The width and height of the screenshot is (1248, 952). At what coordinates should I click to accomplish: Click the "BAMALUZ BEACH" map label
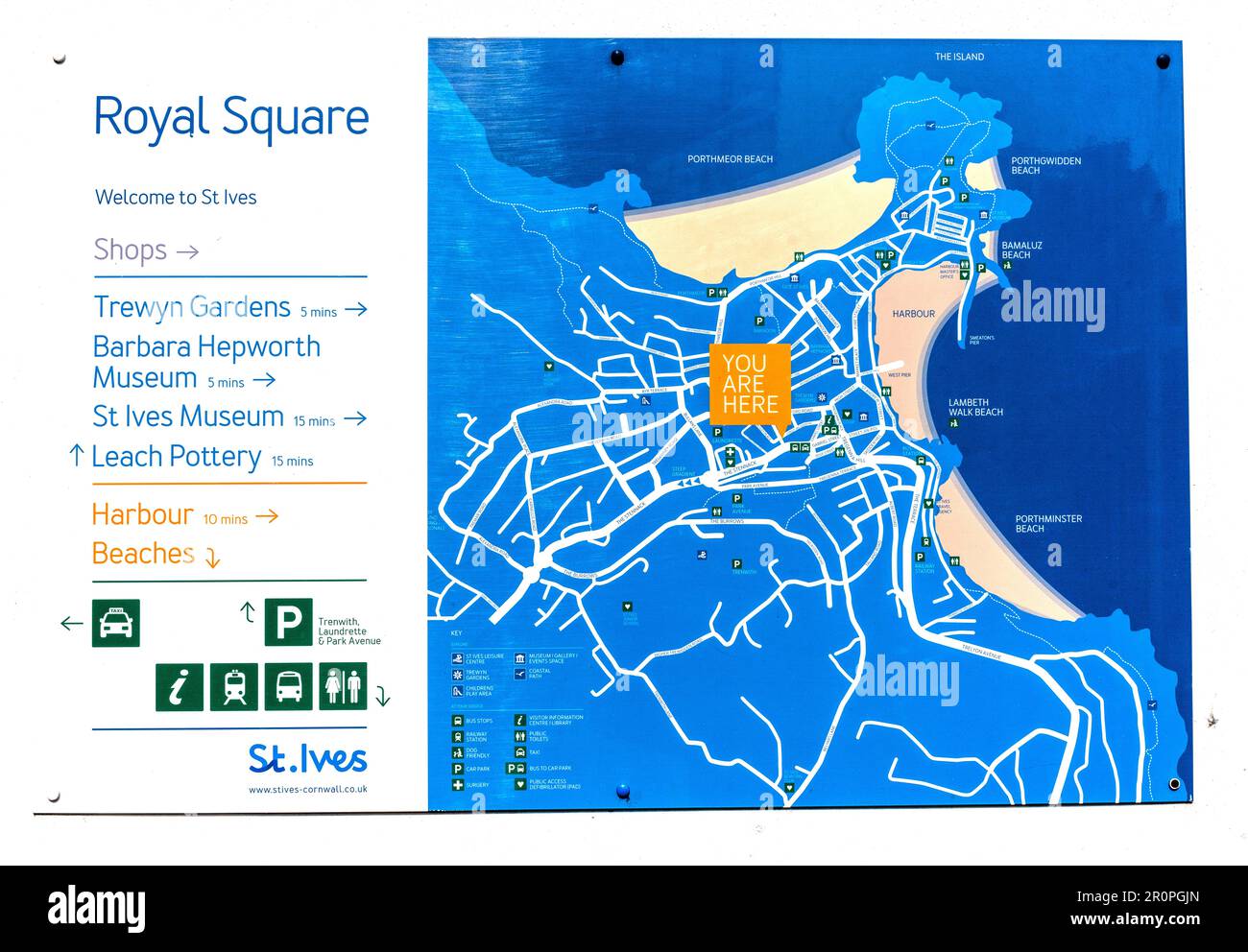pyautogui.click(x=1021, y=250)
